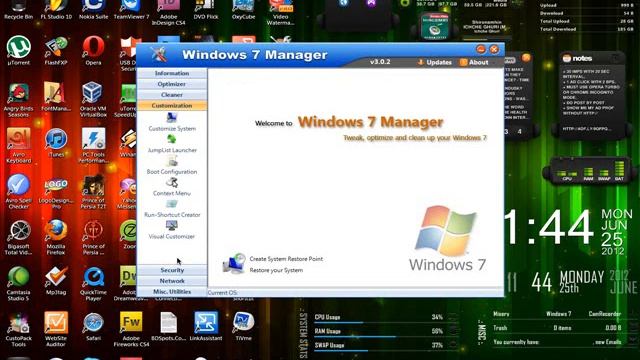Click the CPU RAM SWAP BAT meter widget
Image resolution: width=640 pixels, height=360 pixels.
click(x=589, y=170)
